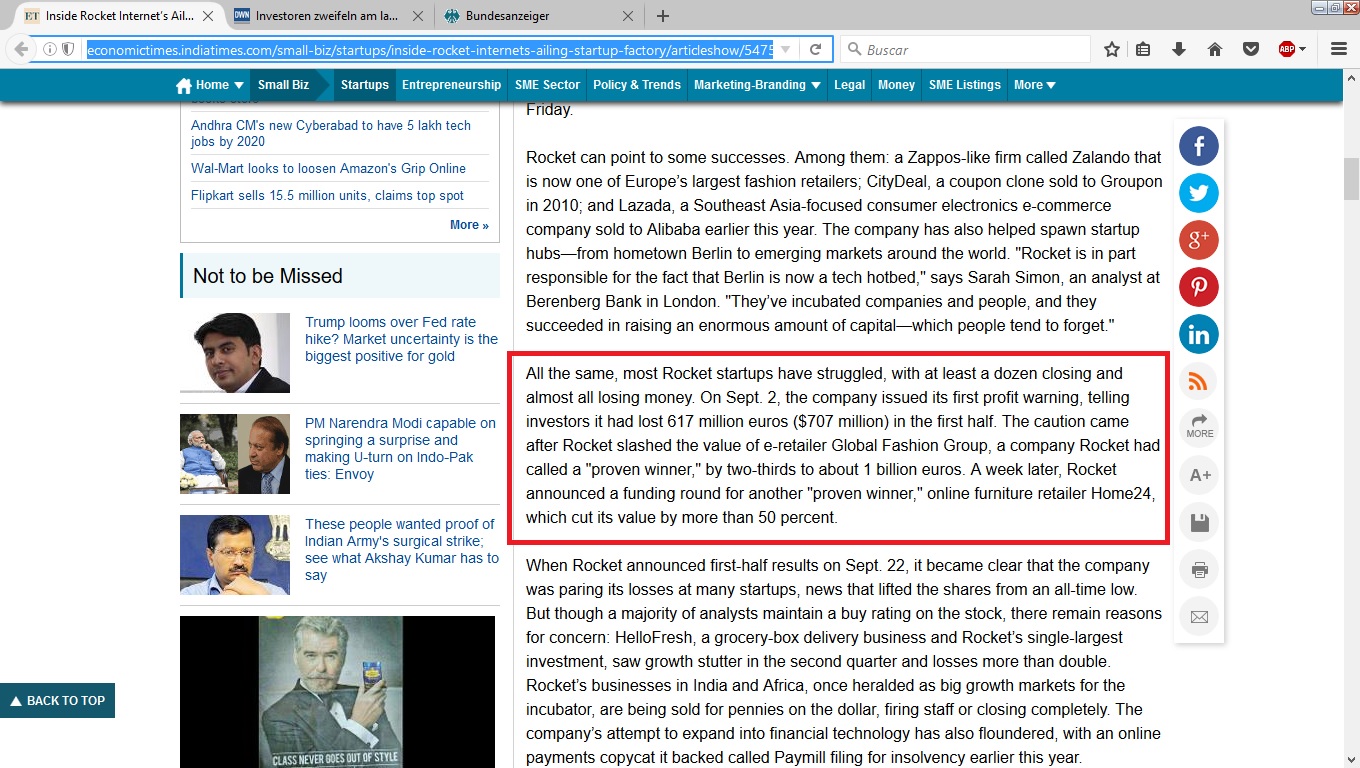Open SME Listings section

click(964, 85)
